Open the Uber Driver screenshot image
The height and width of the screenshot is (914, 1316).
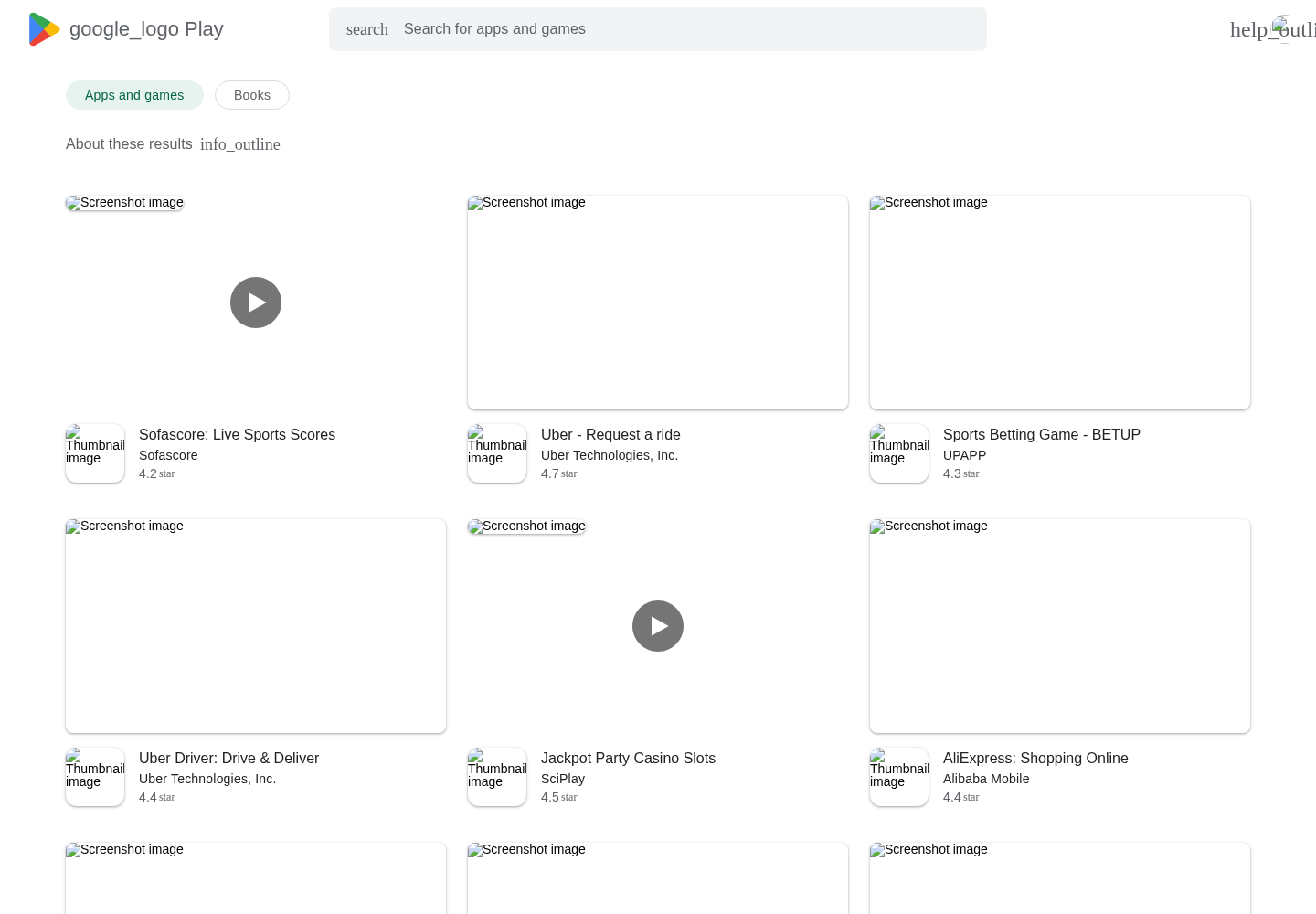(x=256, y=626)
